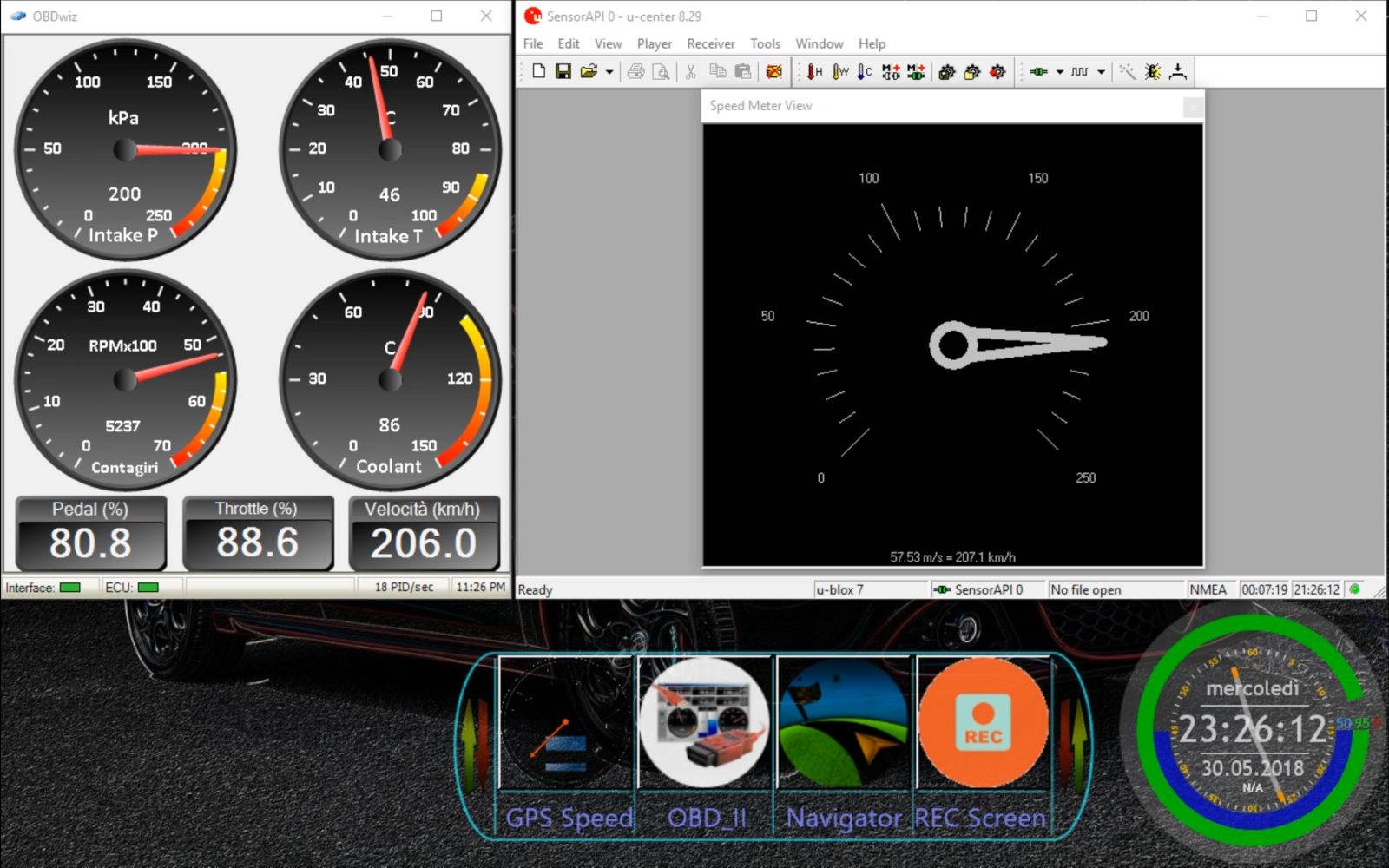Click the bug debug icon in toolbar
This screenshot has height=868, width=1389.
coord(1152,71)
